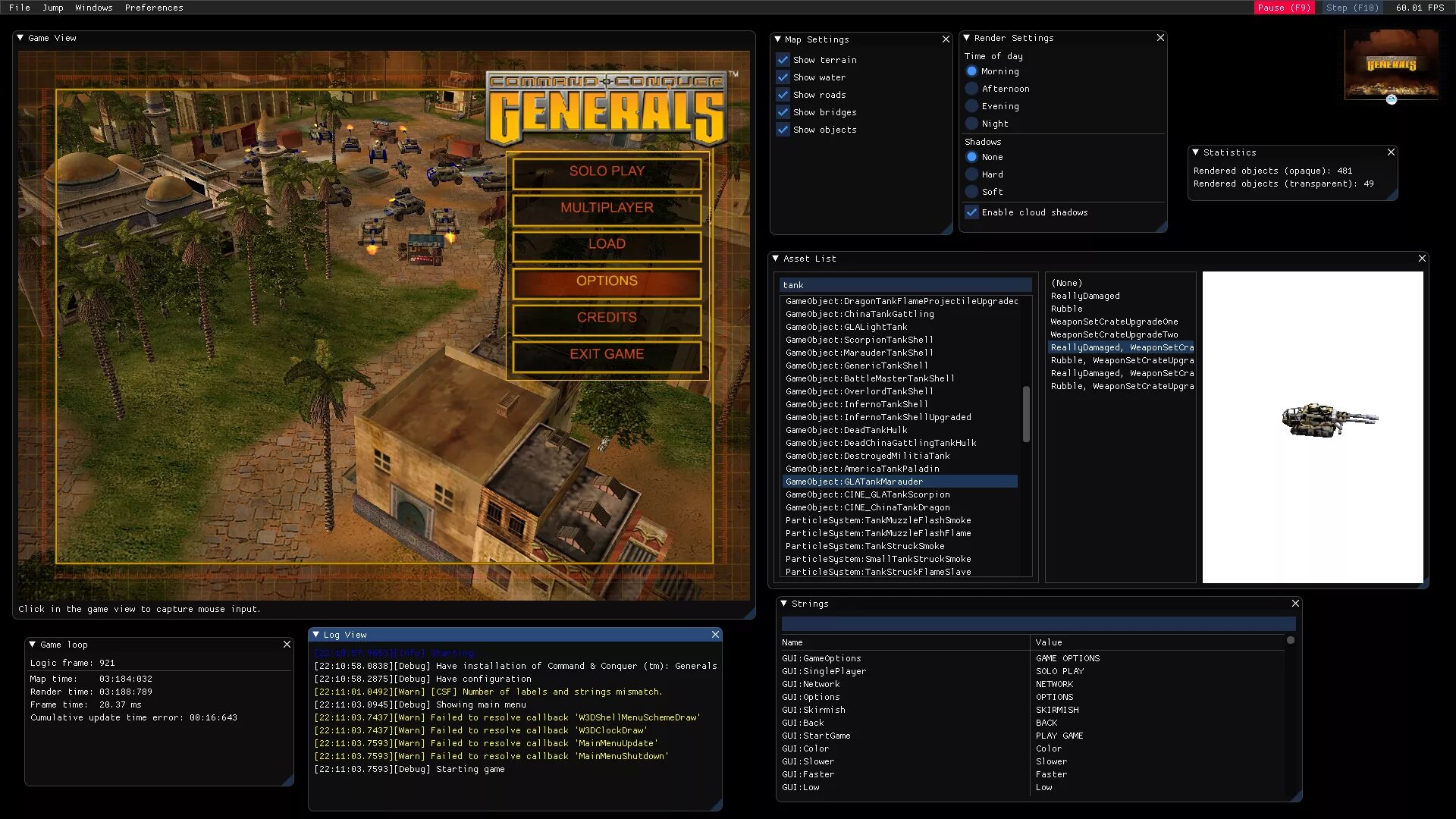Click SOLO PLAY in game menu
The image size is (1456, 819).
click(x=607, y=172)
